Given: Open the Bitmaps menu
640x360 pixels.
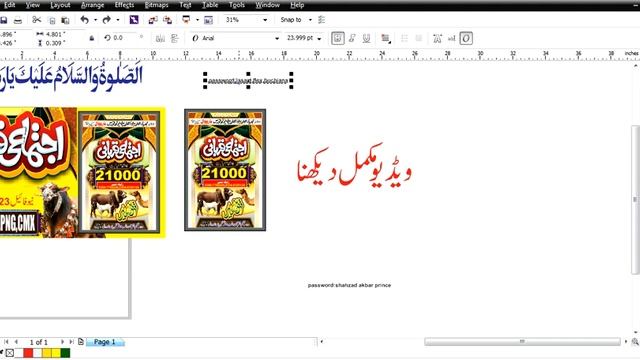Looking at the screenshot, I should [156, 5].
